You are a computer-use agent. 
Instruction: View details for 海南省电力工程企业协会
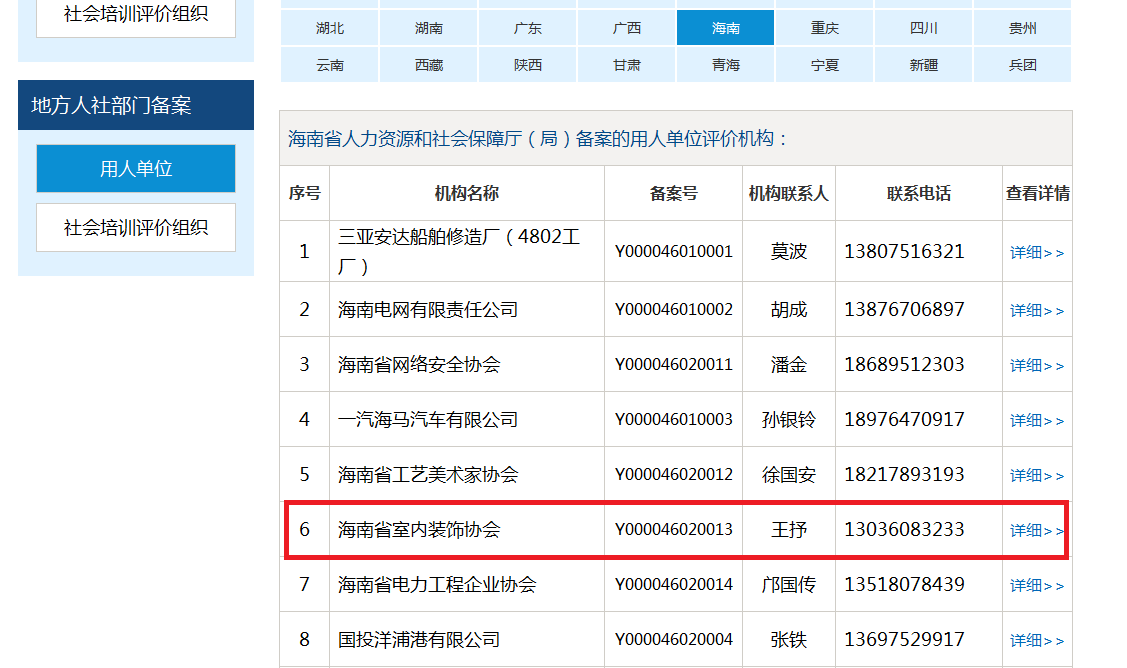pos(1036,585)
